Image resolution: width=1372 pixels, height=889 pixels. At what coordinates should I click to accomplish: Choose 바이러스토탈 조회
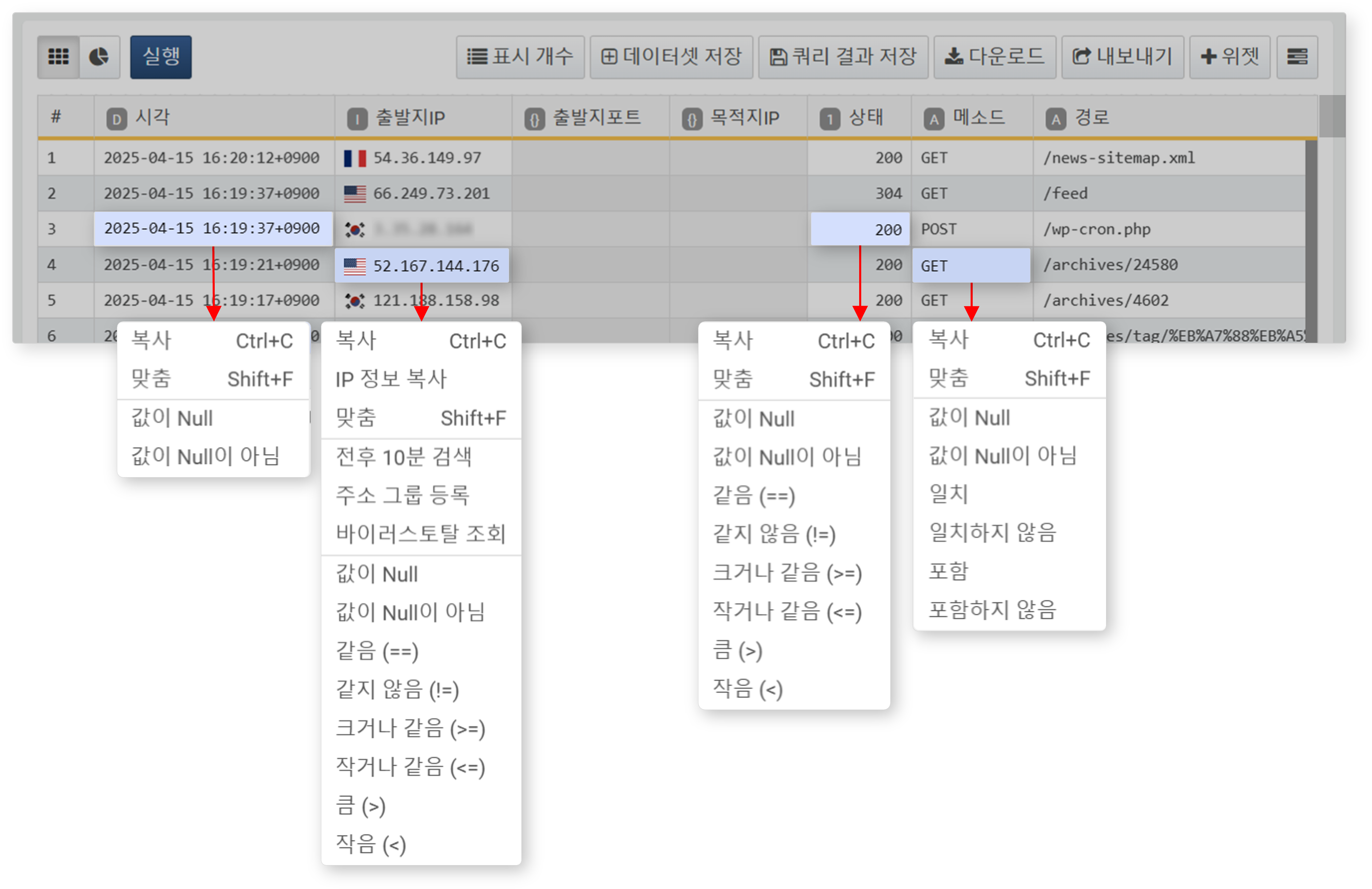coord(421,534)
